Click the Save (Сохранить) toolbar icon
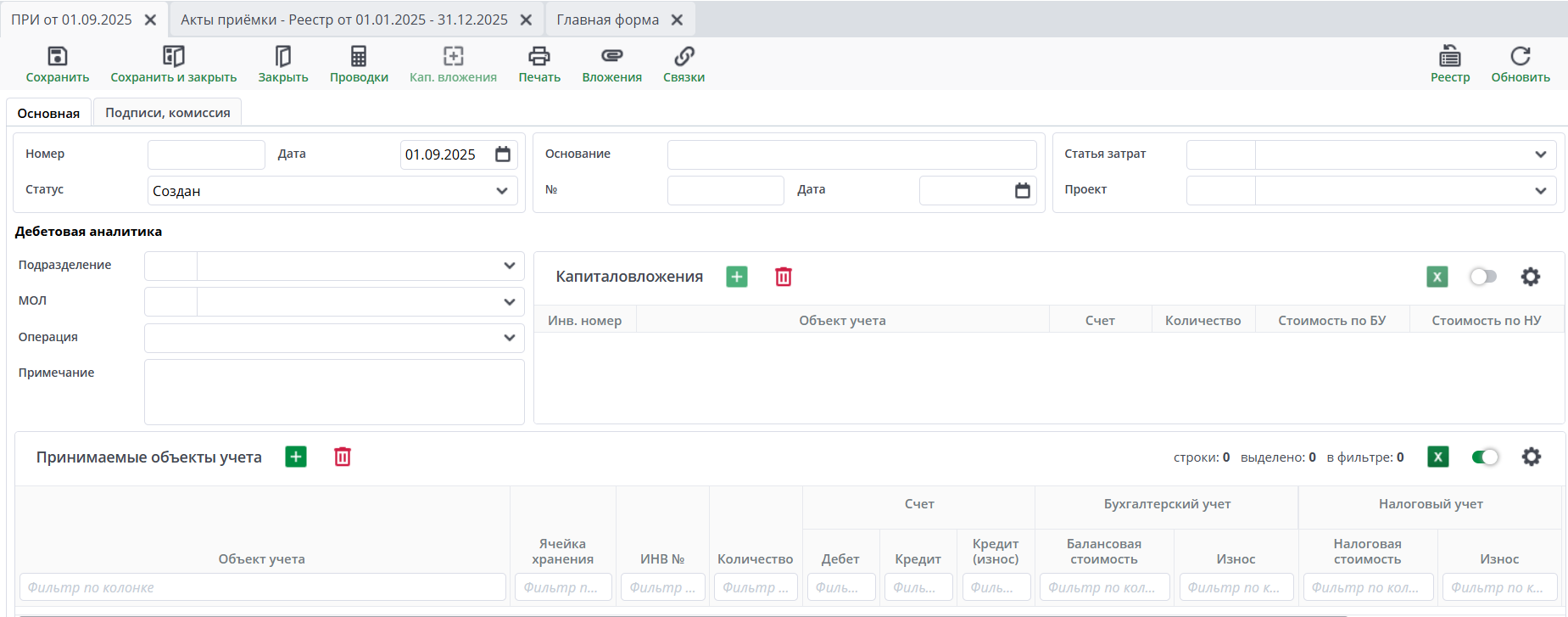 click(x=57, y=57)
